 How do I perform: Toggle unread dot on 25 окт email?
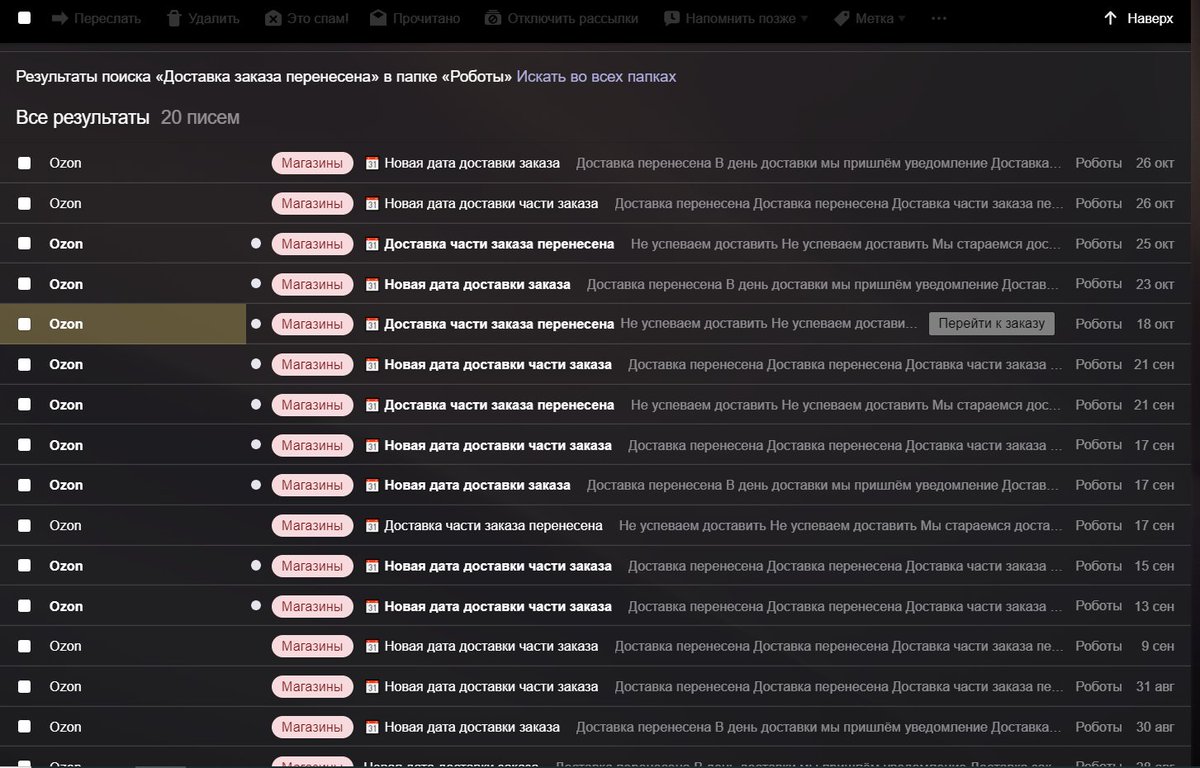[x=256, y=243]
